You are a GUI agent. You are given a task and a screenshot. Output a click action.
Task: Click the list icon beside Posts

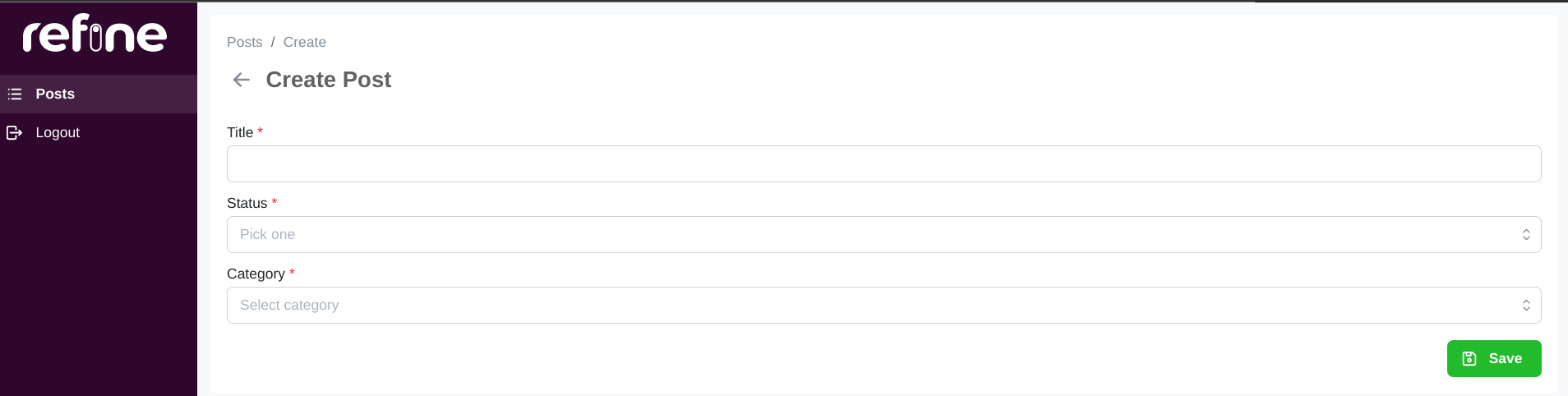[x=15, y=94]
